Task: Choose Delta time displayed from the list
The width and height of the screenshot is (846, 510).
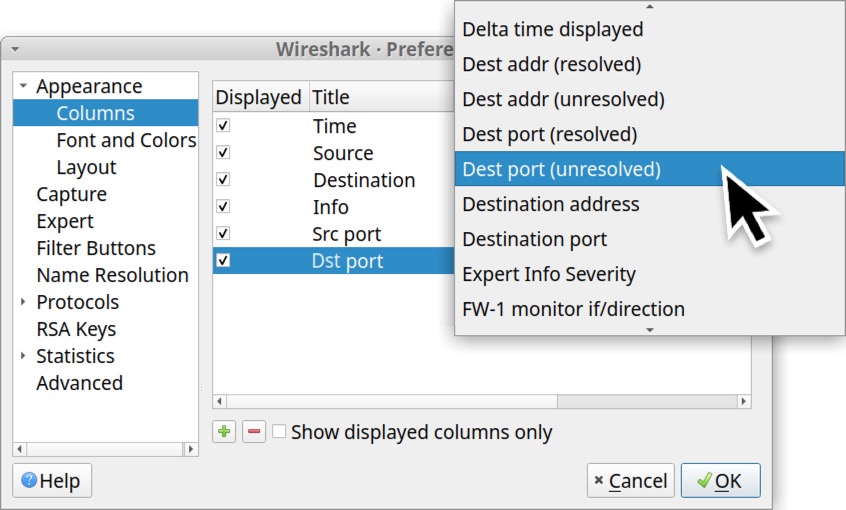Action: coord(650,29)
